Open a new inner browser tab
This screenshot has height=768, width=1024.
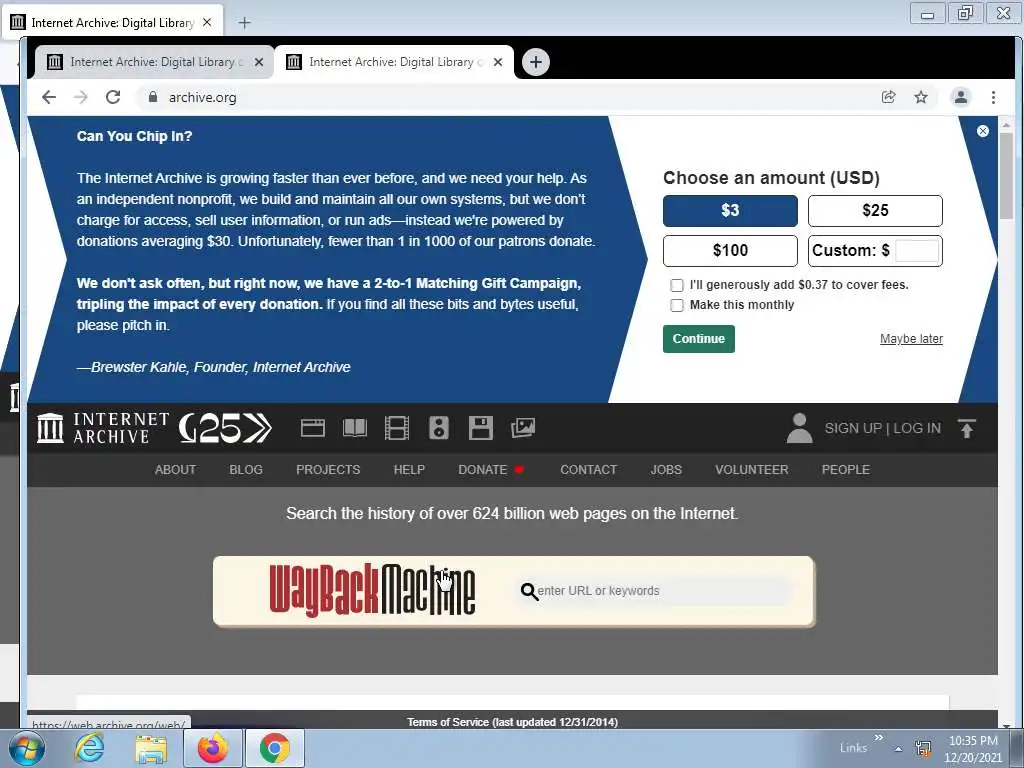(x=536, y=62)
